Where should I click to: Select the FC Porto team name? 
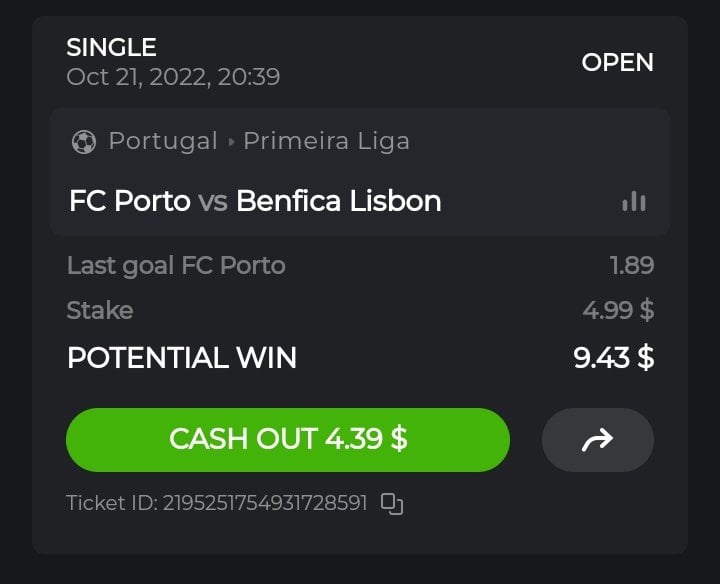click(x=129, y=201)
